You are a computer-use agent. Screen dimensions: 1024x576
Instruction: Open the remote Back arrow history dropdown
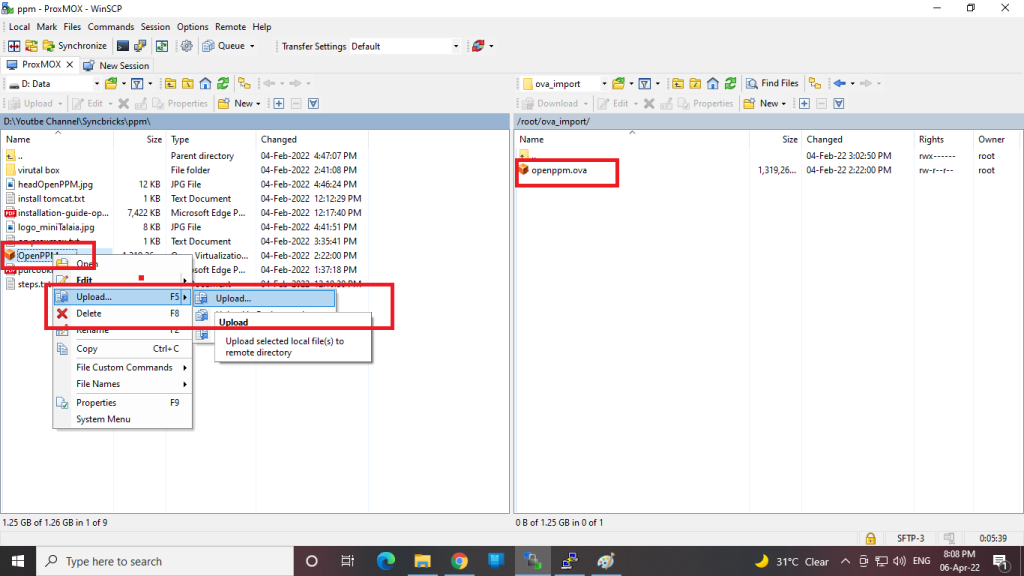coord(852,84)
